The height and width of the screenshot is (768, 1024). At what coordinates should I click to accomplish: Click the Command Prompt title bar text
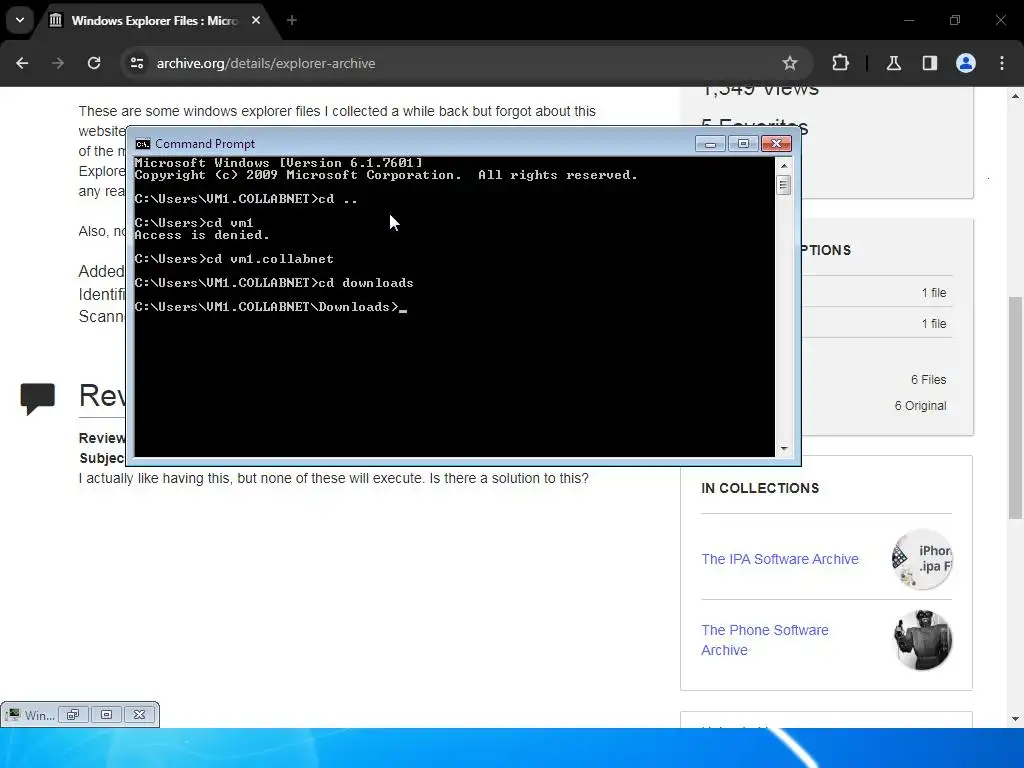204,144
